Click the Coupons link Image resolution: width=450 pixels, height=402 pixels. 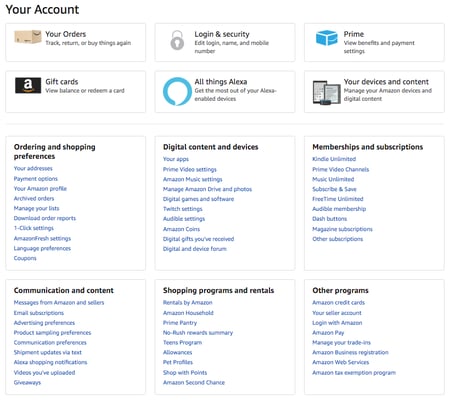[25, 258]
